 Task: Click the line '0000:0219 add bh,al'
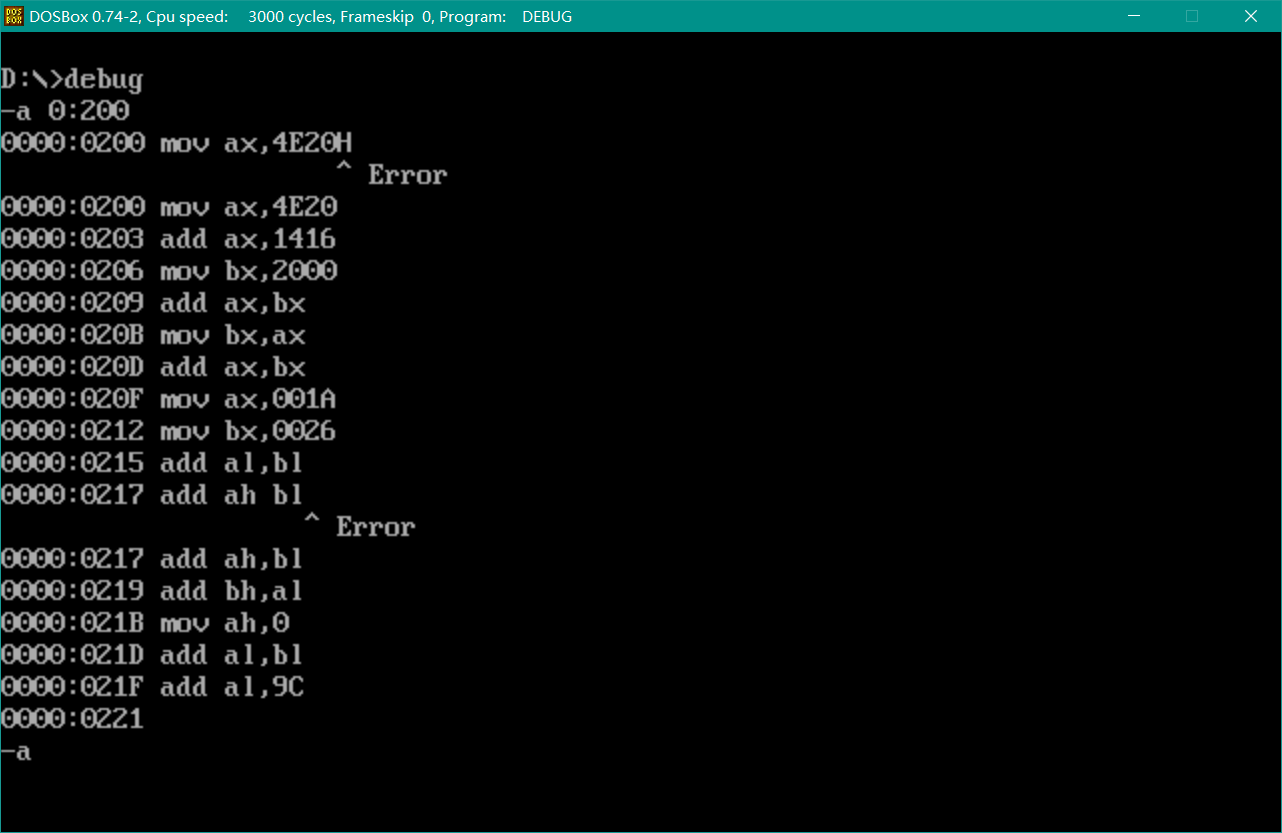point(152,591)
